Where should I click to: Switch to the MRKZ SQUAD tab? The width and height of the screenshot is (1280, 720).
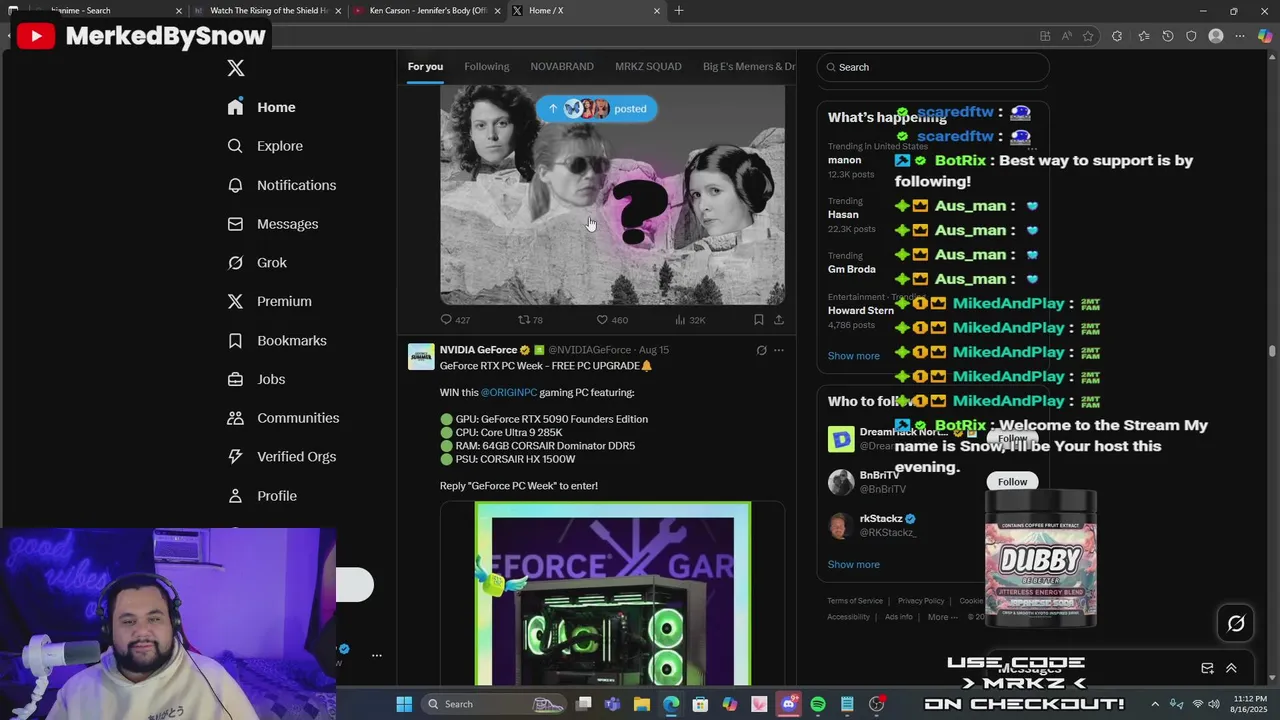pyautogui.click(x=648, y=66)
